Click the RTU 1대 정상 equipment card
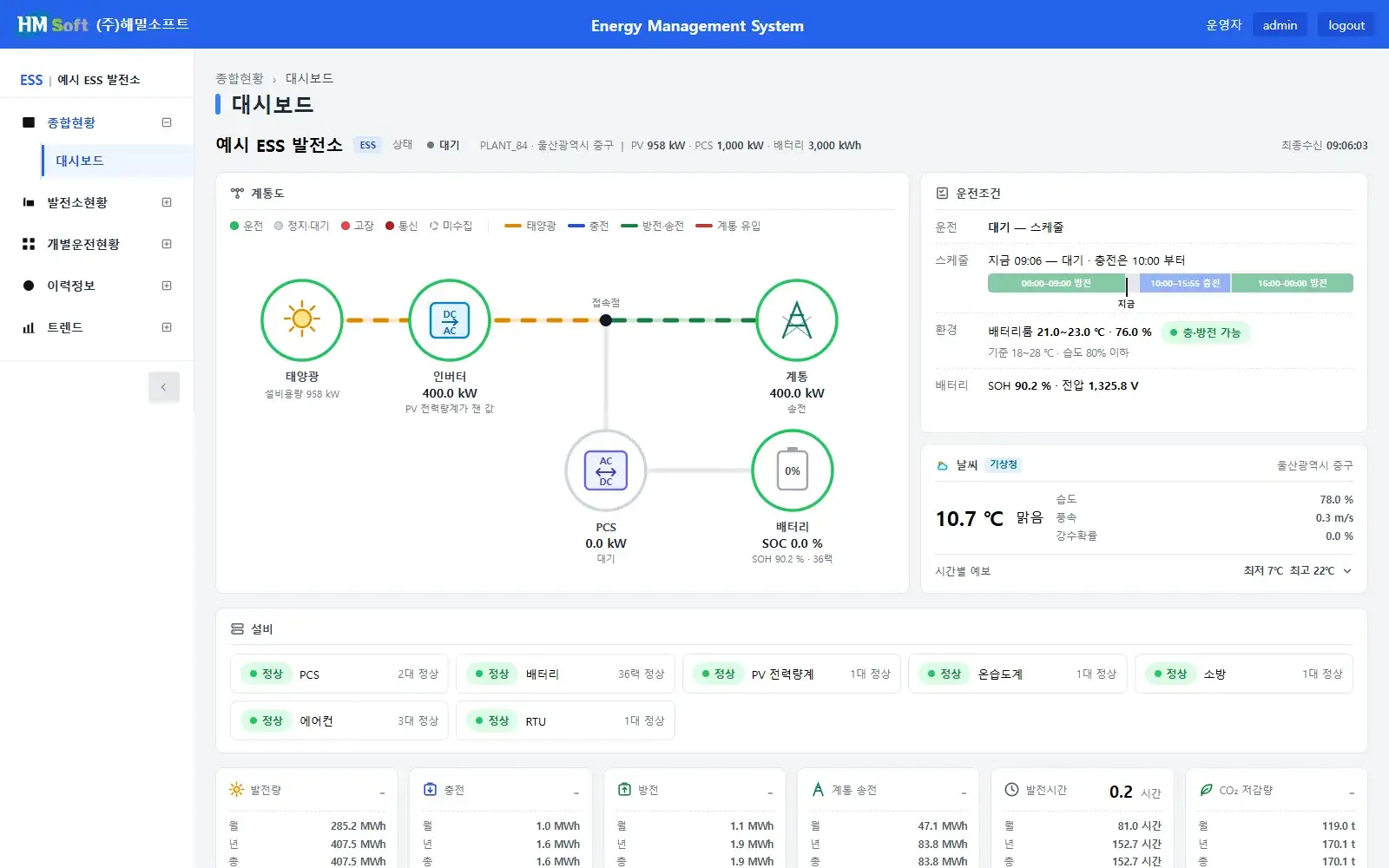The width and height of the screenshot is (1389, 868). [x=565, y=720]
